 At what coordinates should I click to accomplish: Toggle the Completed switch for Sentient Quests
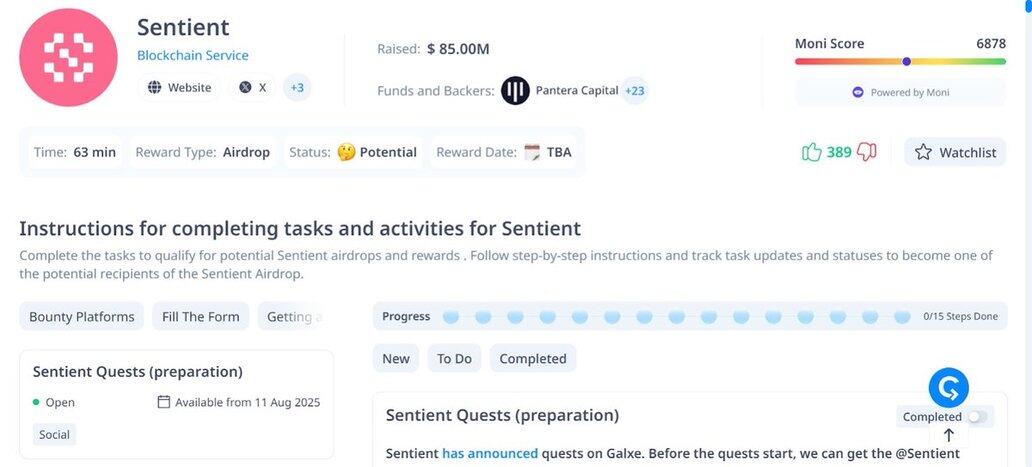[976, 417]
